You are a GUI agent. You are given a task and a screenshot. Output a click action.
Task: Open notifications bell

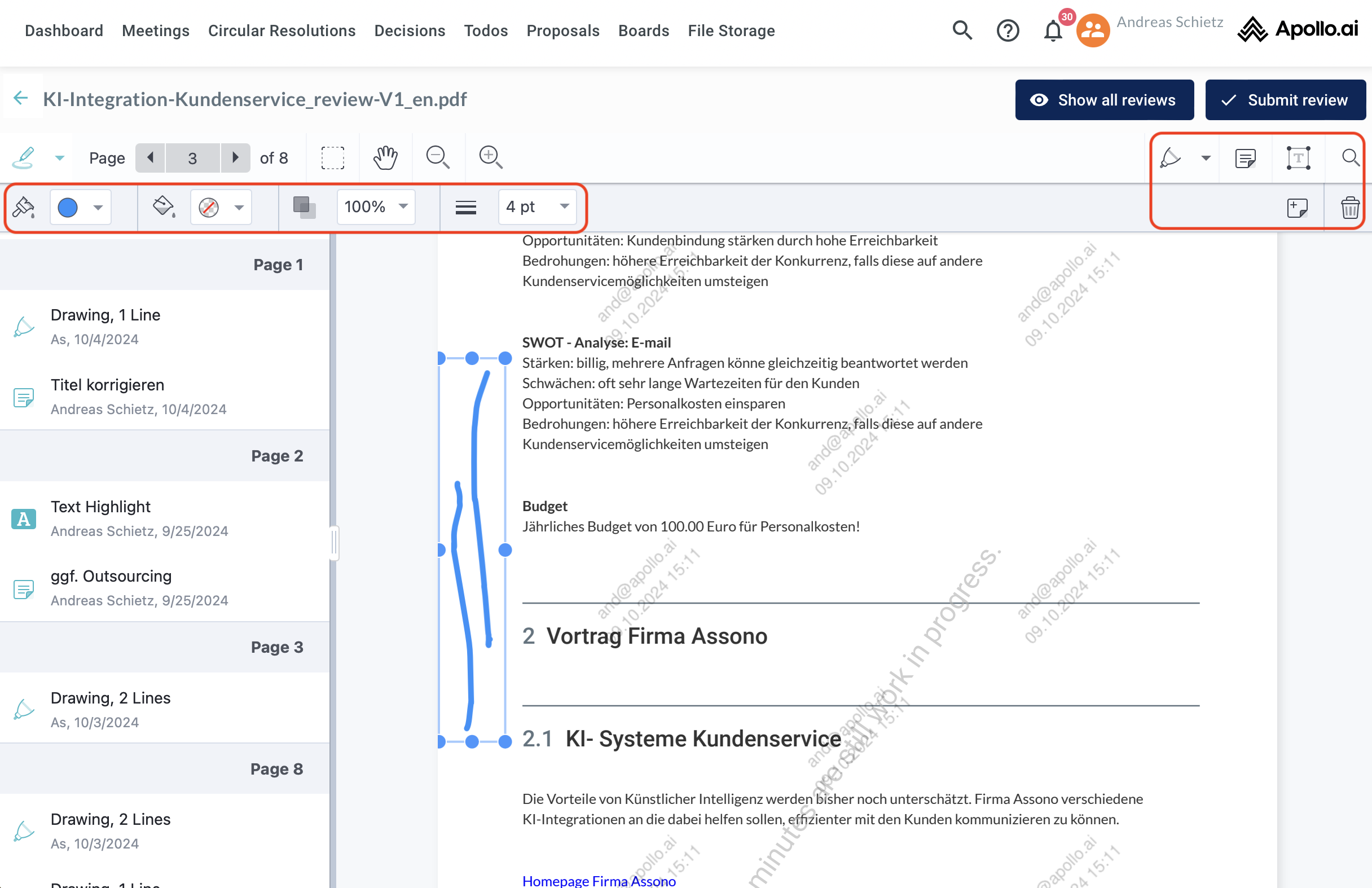(1053, 30)
